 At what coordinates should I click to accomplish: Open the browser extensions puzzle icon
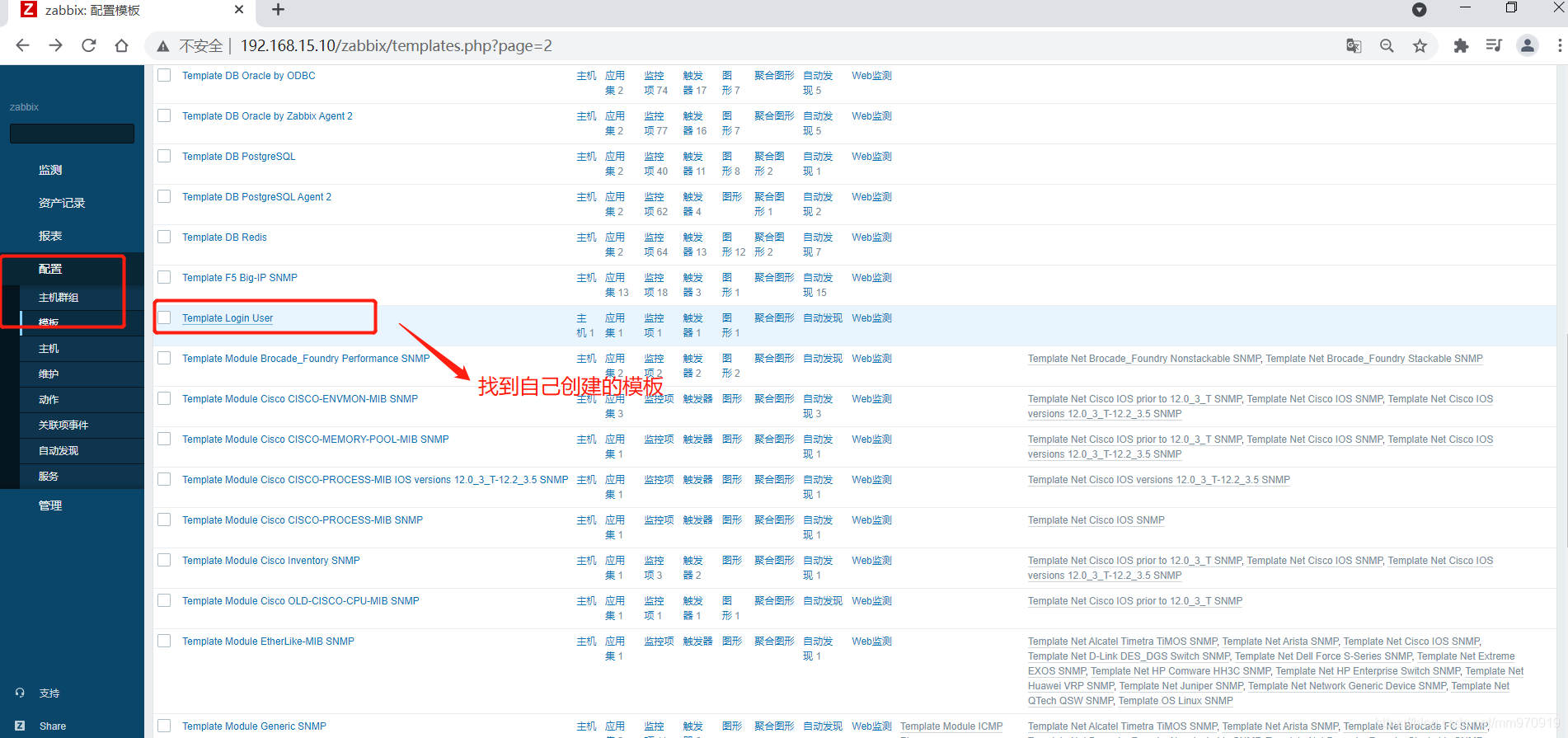coord(1461,45)
